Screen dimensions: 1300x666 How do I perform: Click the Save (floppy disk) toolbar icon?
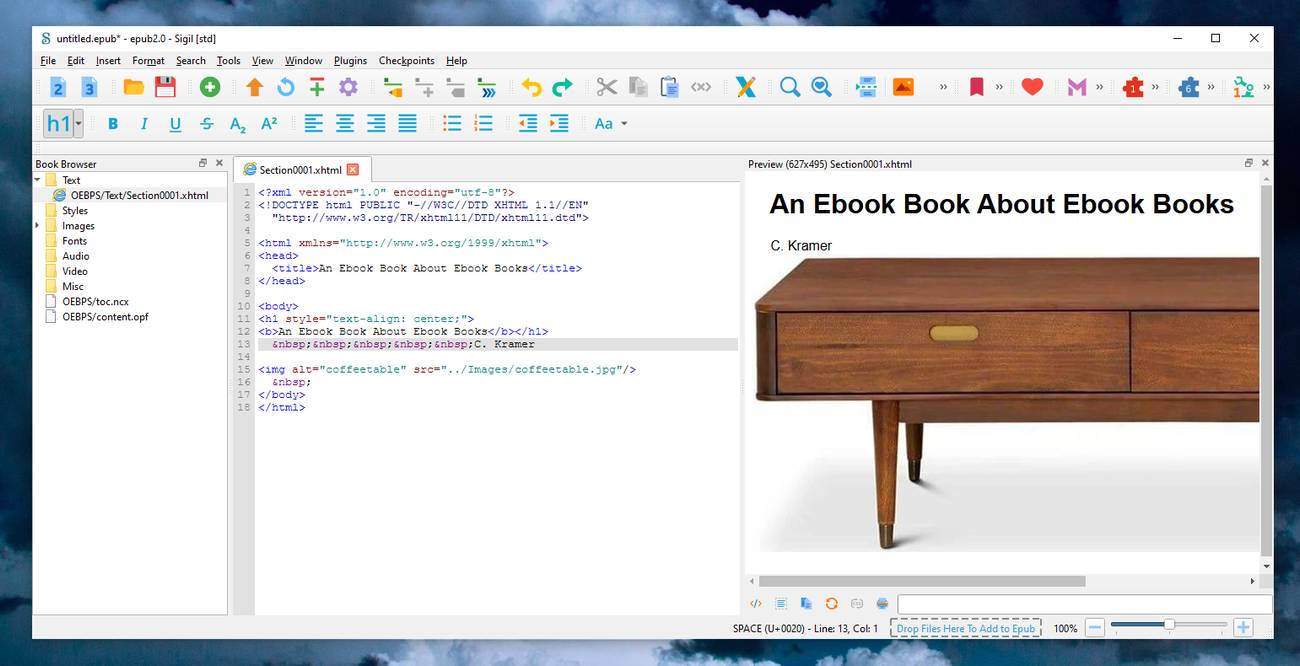[x=165, y=87]
